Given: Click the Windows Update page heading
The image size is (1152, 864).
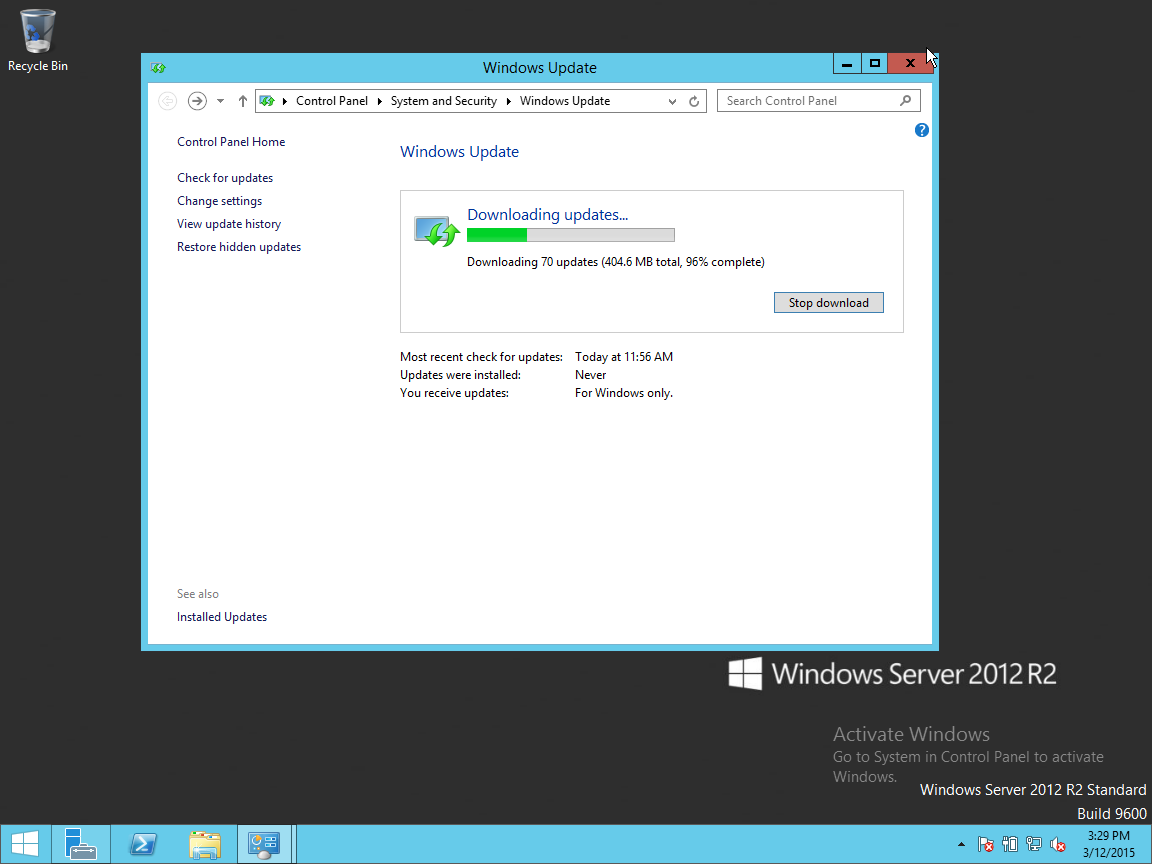Looking at the screenshot, I should pos(459,152).
